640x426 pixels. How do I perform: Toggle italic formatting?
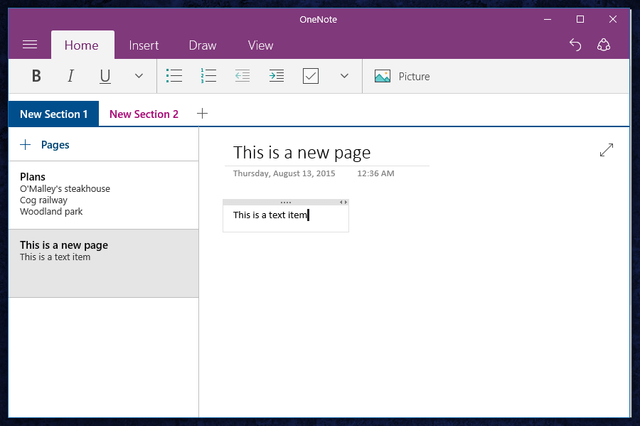point(71,76)
